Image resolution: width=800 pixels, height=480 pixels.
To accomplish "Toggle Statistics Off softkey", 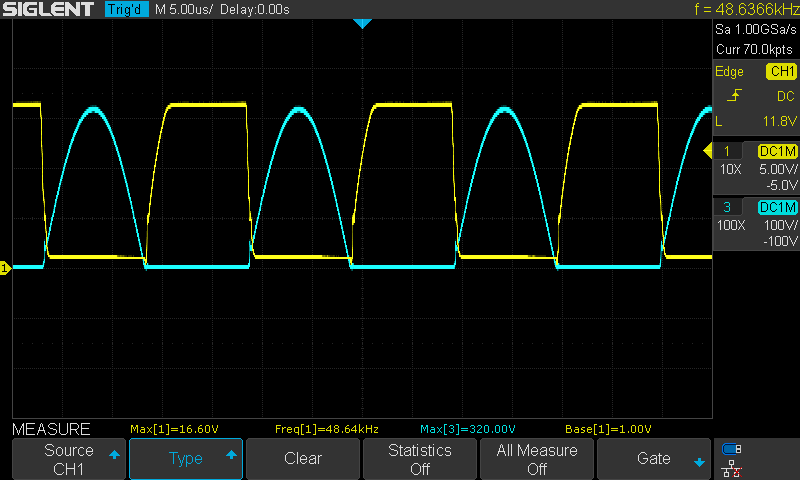I will (x=420, y=459).
